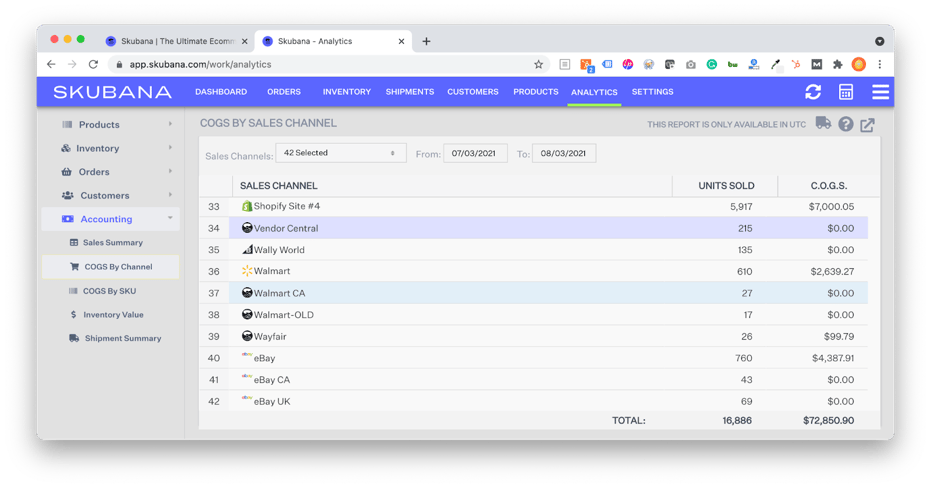Image resolution: width=931 pixels, height=488 pixels.
Task: Open the Customers navigation item
Action: pos(473,92)
